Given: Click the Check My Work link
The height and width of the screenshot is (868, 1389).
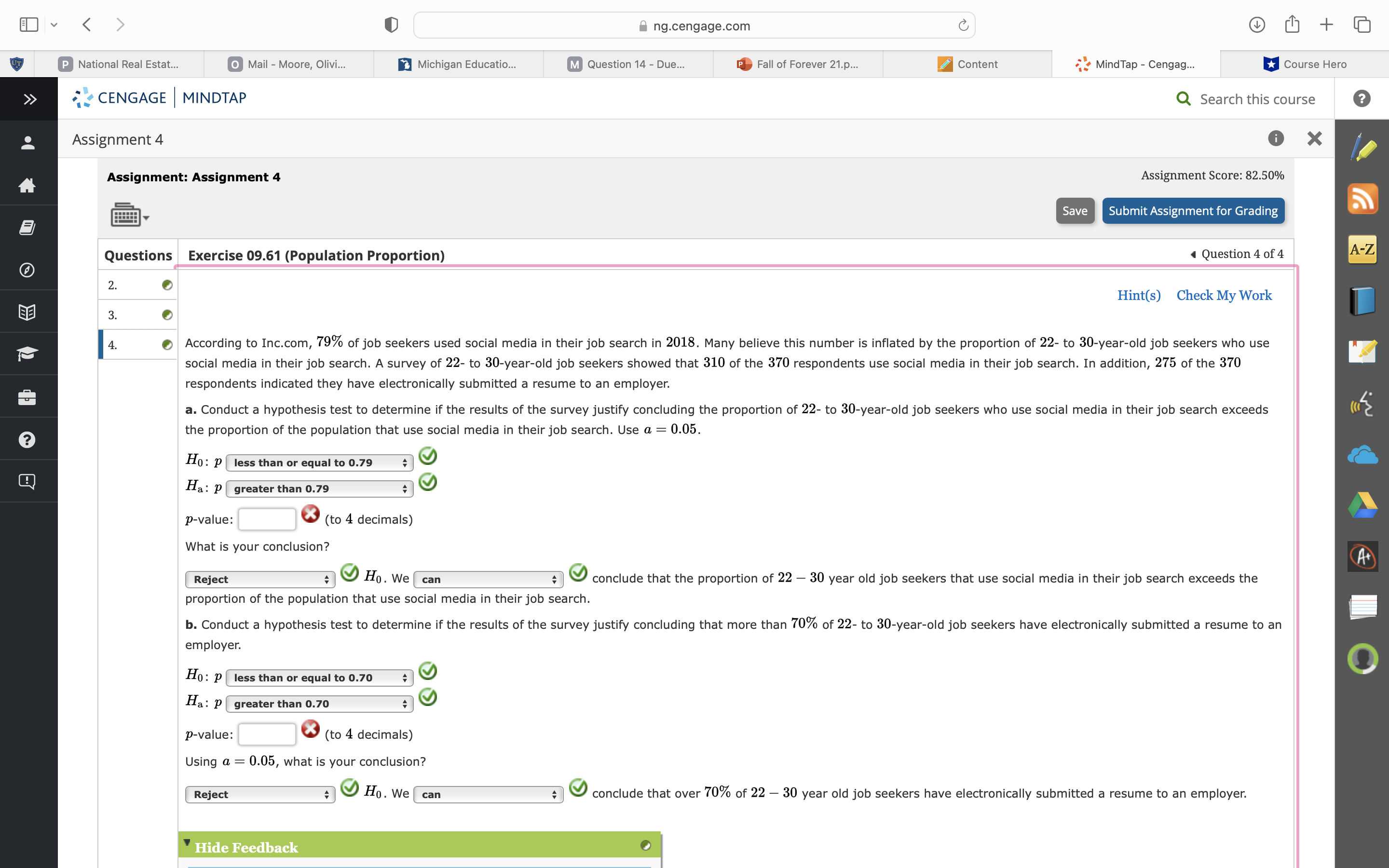Looking at the screenshot, I should pyautogui.click(x=1224, y=295).
